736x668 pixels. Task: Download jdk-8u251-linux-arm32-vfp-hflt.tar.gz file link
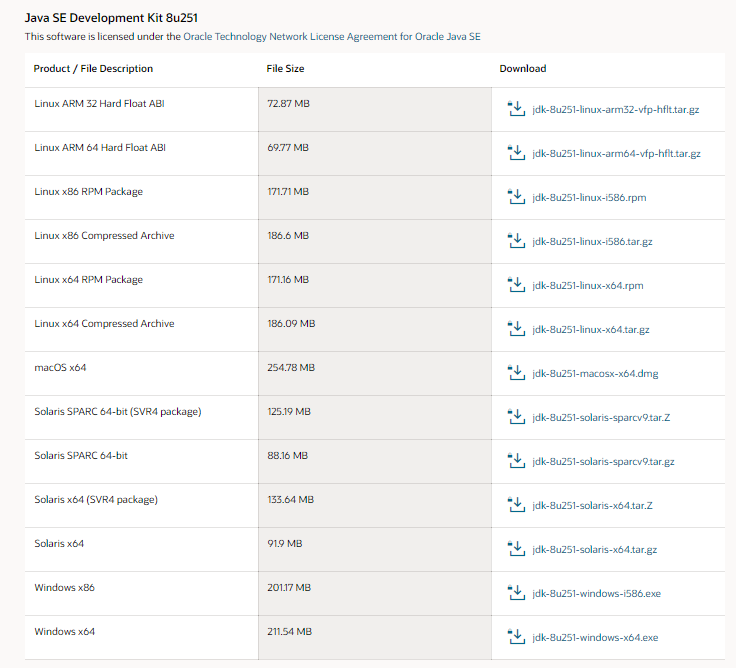(615, 110)
